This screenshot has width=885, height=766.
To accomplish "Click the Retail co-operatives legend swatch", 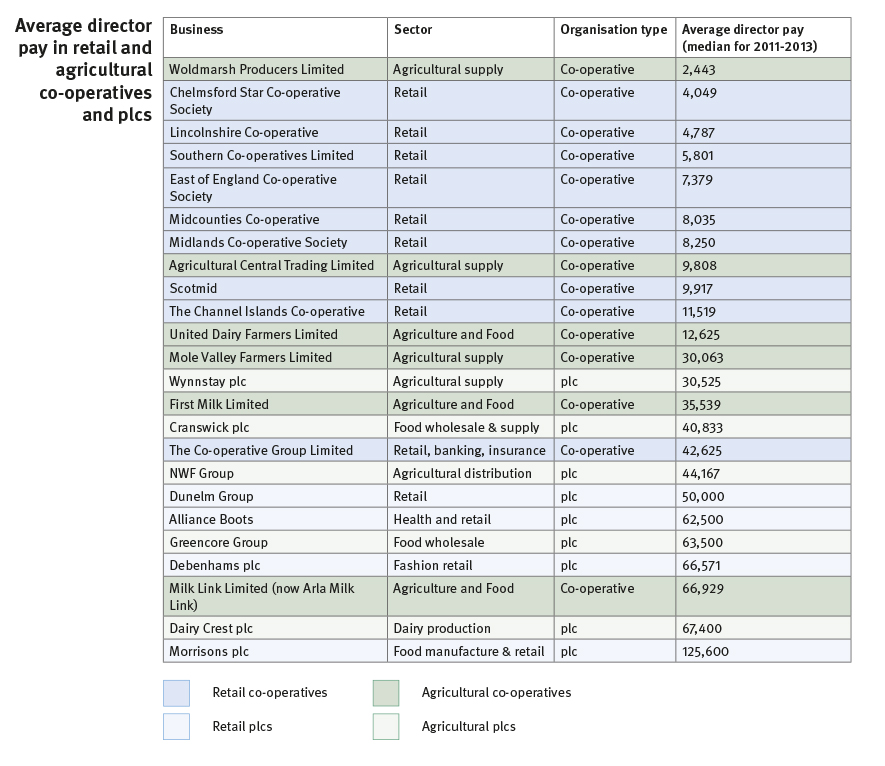I will point(176,693).
